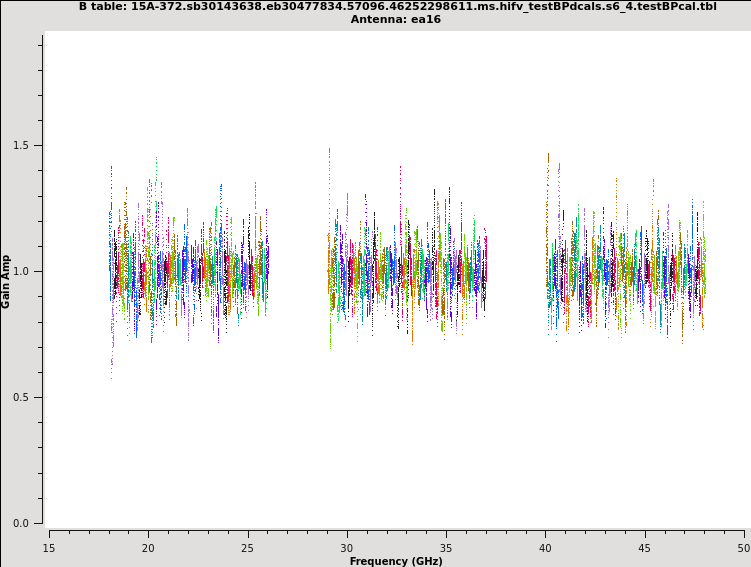The height and width of the screenshot is (567, 751).
Task: Click the "Gain Amp" y-axis label
Action: 7,281
